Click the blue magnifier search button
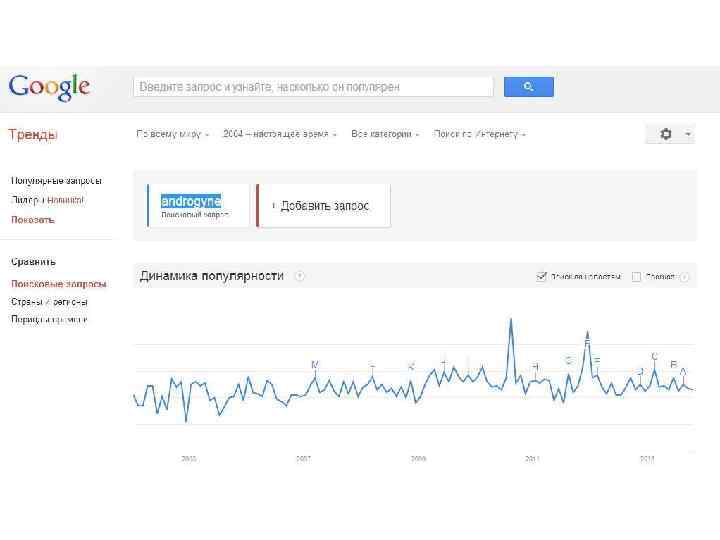 coord(528,87)
